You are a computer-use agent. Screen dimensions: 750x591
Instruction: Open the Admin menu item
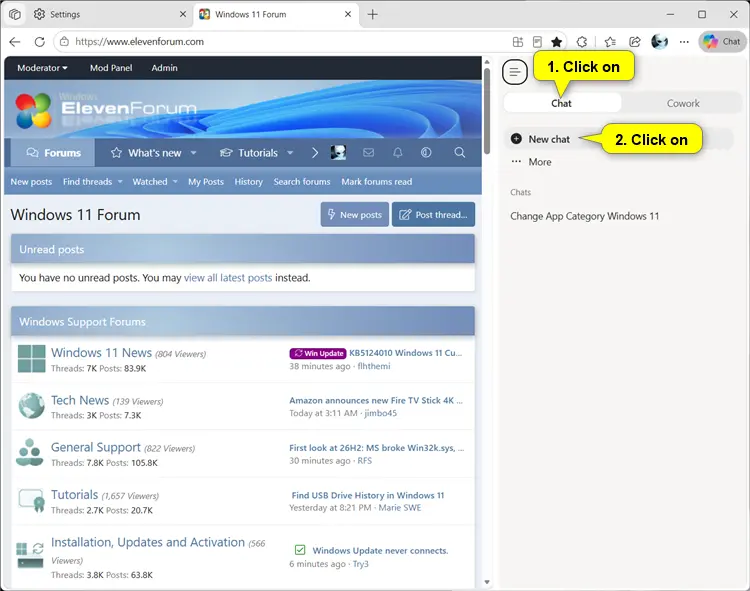coord(165,68)
